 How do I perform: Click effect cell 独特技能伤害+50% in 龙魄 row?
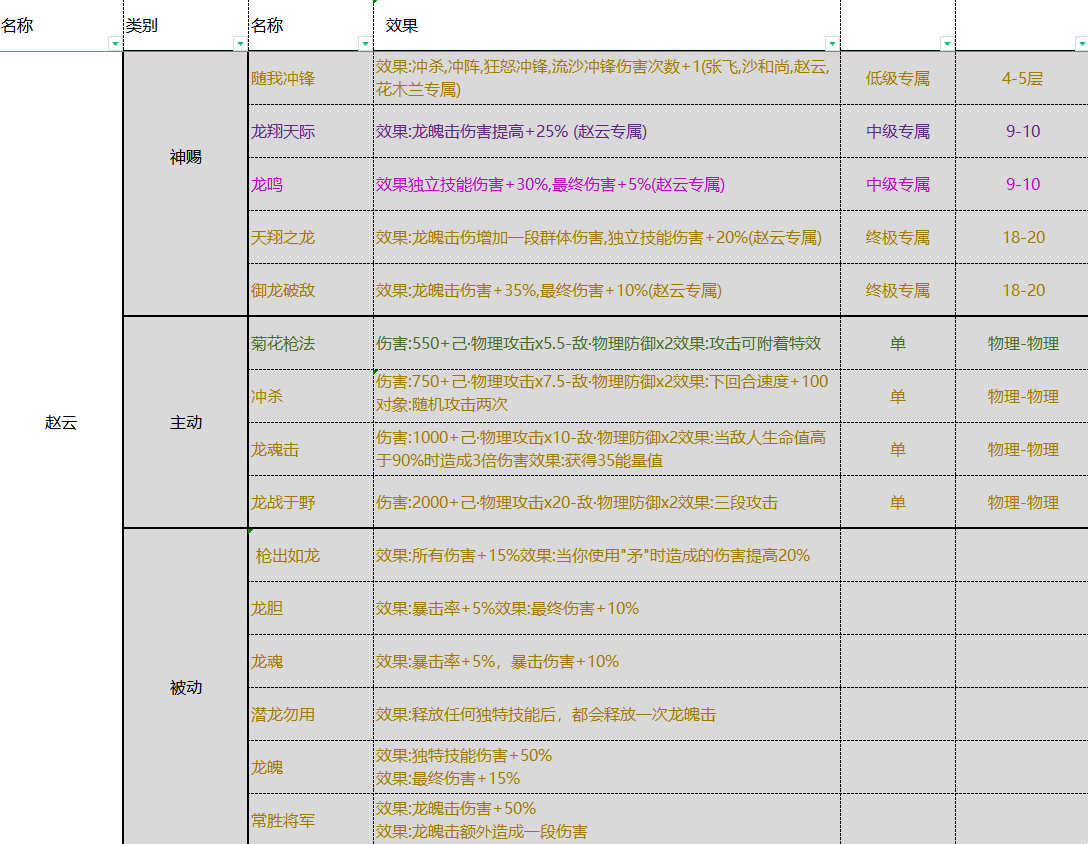tap(606, 767)
